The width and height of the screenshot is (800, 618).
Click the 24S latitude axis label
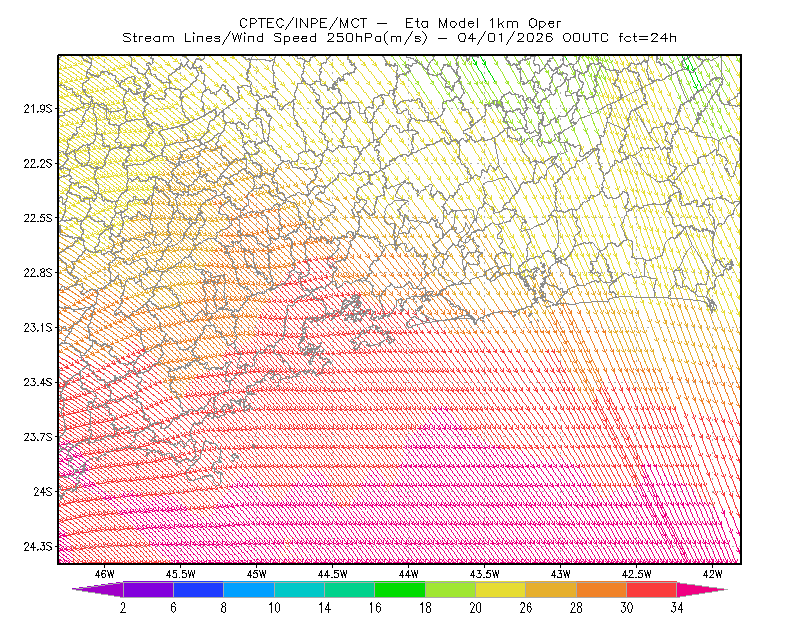[x=43, y=491]
